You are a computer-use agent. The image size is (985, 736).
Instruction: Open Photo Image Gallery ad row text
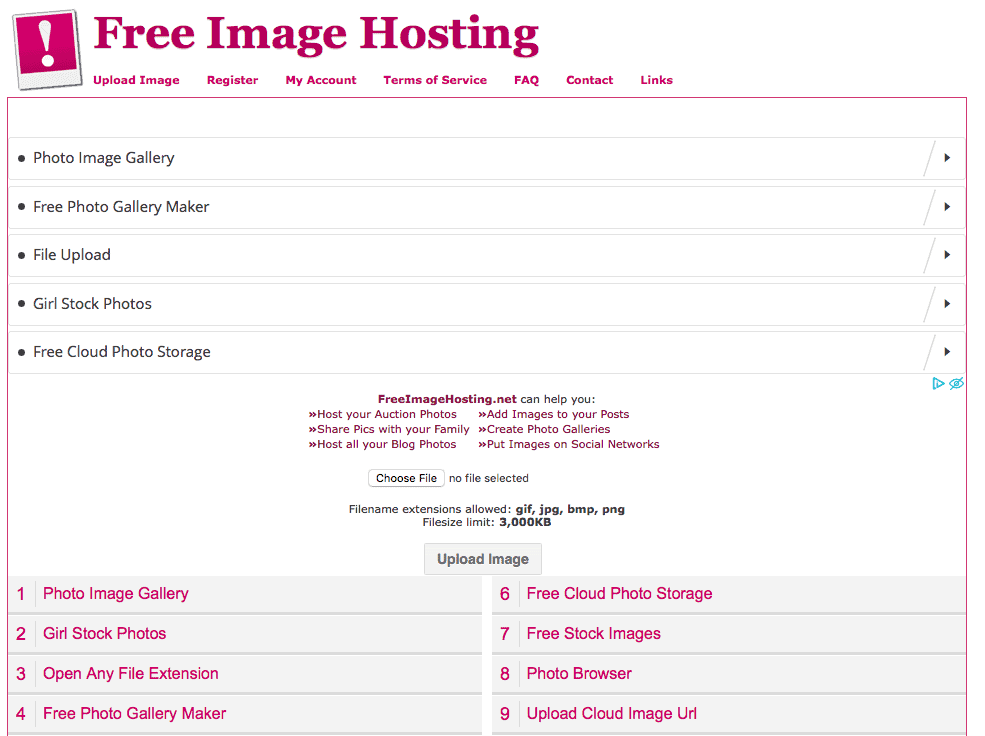104,158
